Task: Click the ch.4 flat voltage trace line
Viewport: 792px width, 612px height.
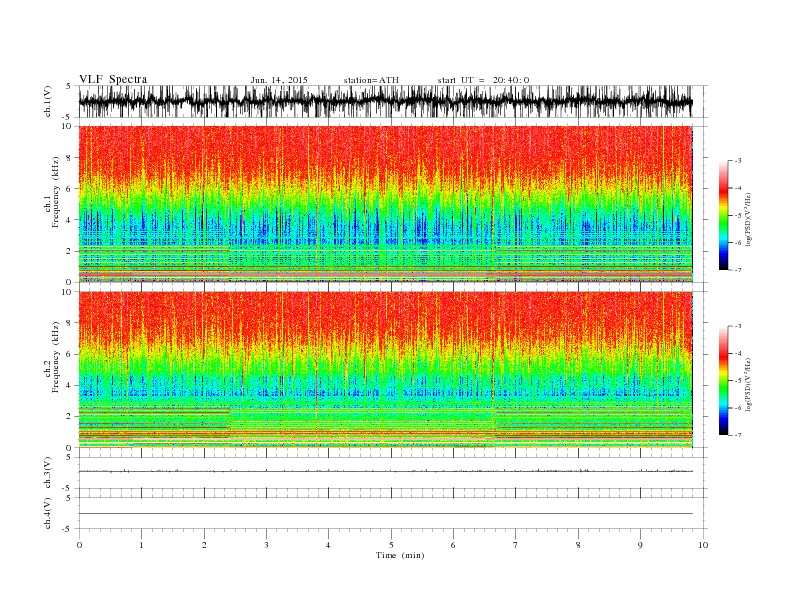Action: click(x=385, y=514)
